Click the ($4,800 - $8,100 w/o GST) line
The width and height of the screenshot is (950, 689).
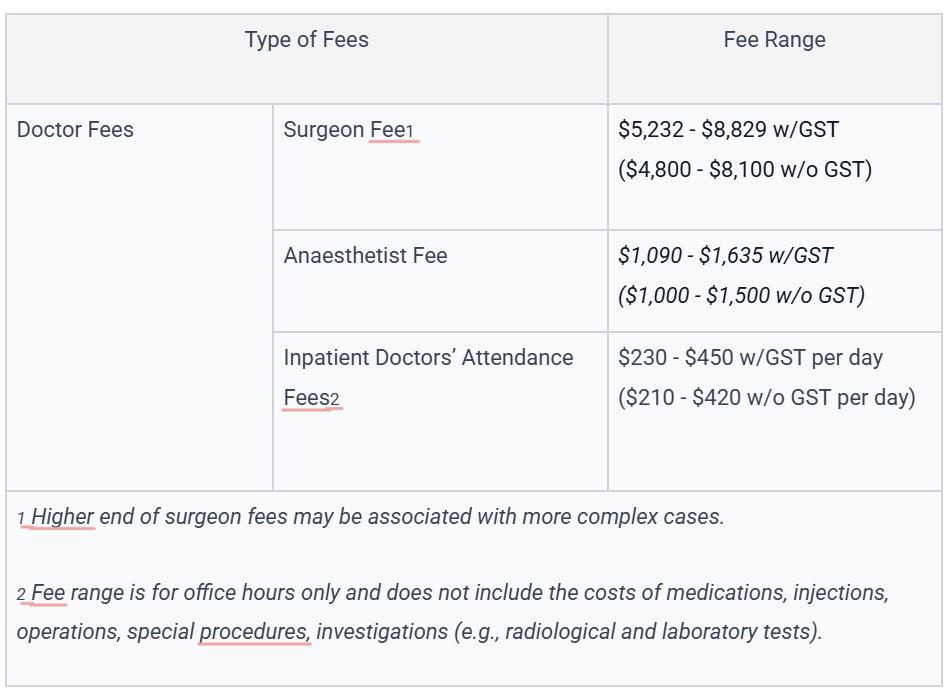745,170
